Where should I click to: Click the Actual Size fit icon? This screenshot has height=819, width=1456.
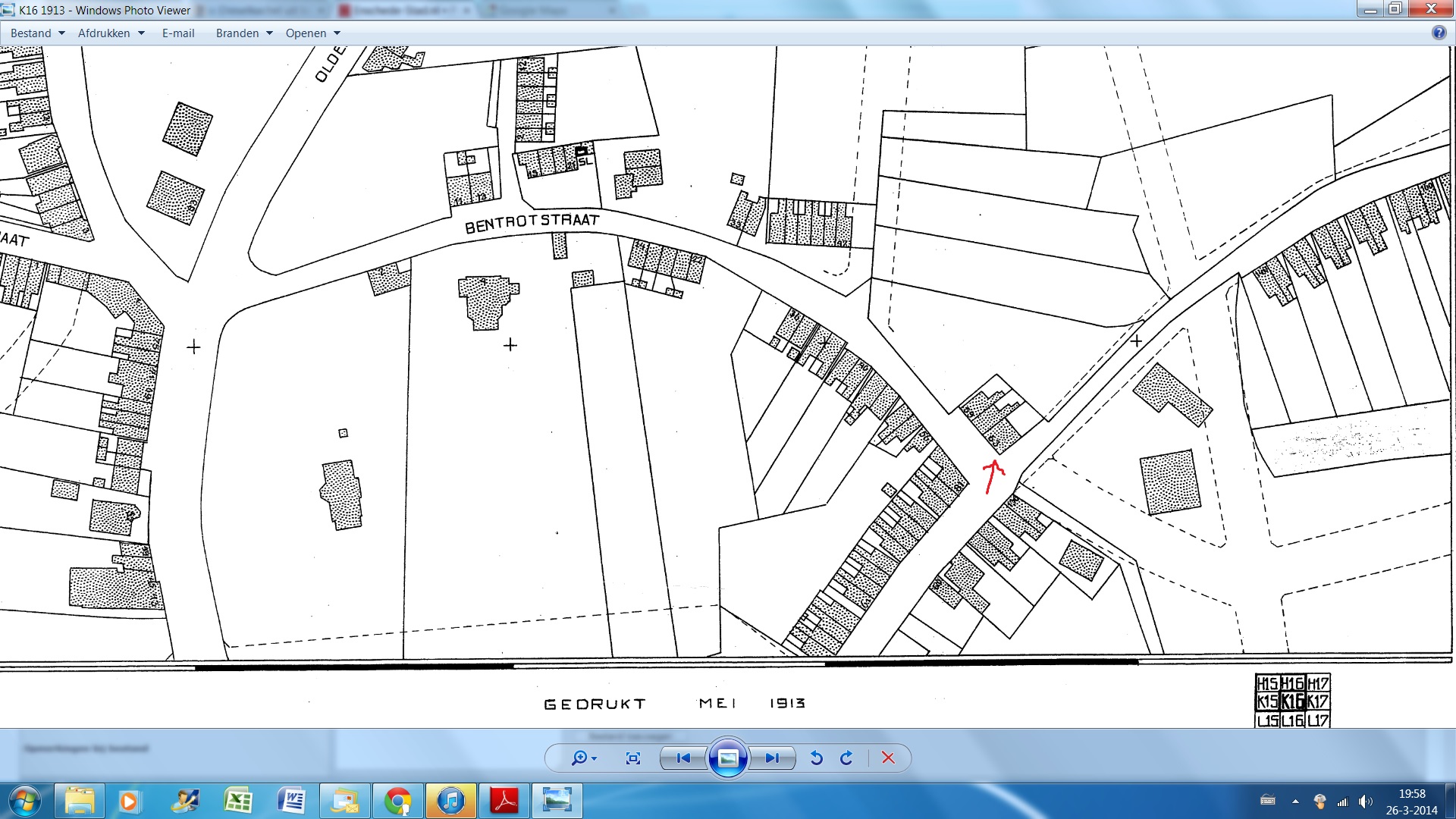[x=633, y=758]
